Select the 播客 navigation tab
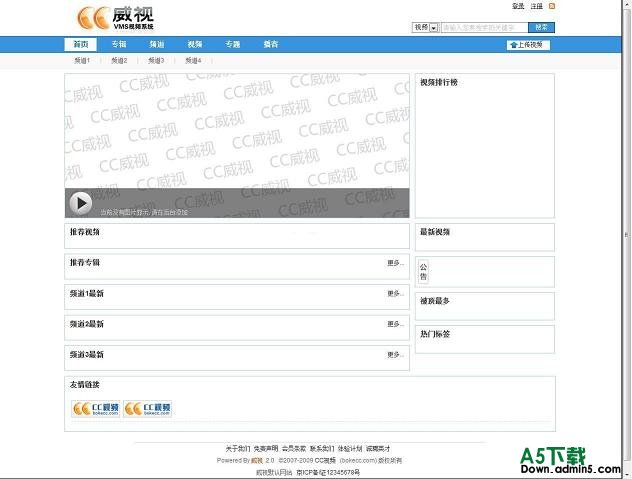The image size is (632, 479). click(x=271, y=44)
